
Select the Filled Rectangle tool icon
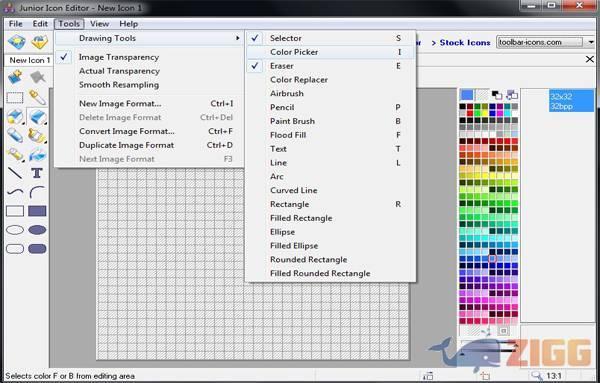click(x=37, y=211)
